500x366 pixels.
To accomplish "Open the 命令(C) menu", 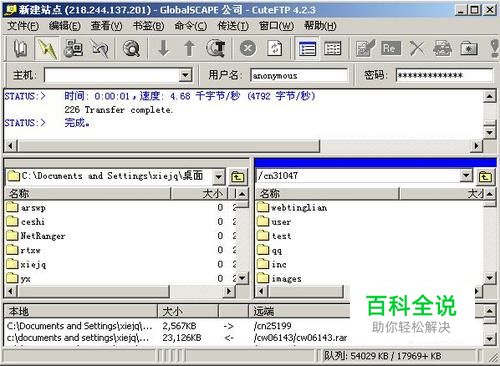I will click(191, 26).
